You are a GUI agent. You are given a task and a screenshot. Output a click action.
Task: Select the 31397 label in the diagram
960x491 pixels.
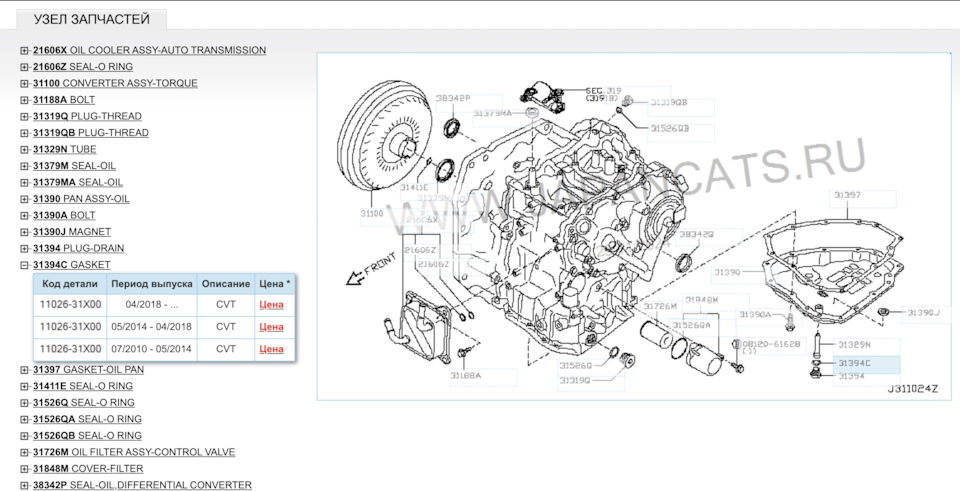point(847,197)
